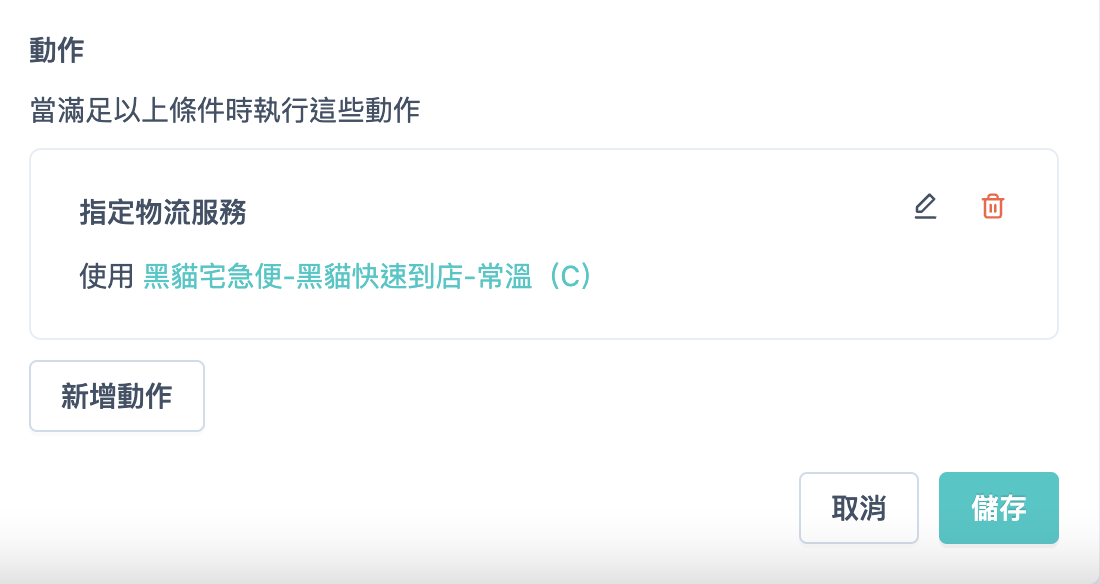1100x584 pixels.
Task: Delete the 指定物流服務 action via trash icon
Action: point(993,207)
